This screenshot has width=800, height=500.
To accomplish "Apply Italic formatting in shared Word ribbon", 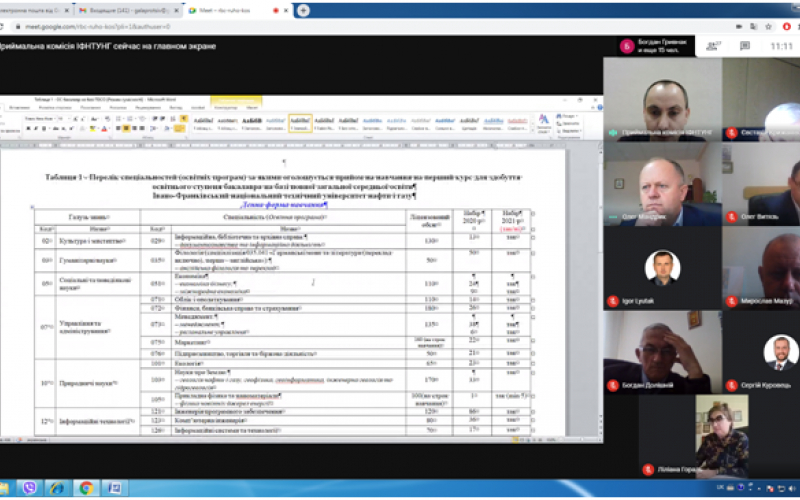I will click(36, 129).
